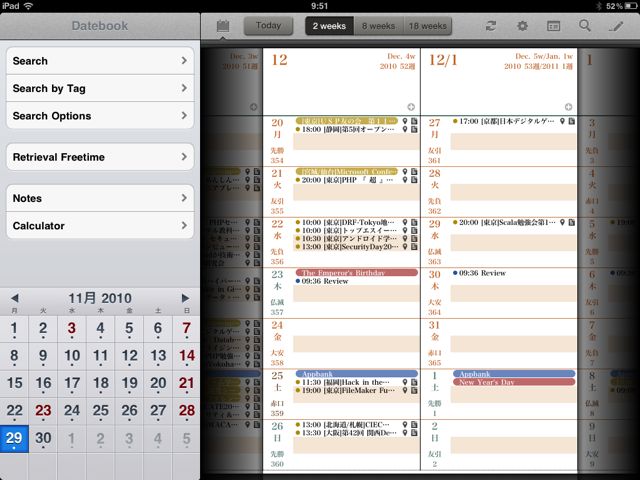Tap week header 12 Dec. 4w
Viewport: 640px width, 480px height.
pos(341,82)
